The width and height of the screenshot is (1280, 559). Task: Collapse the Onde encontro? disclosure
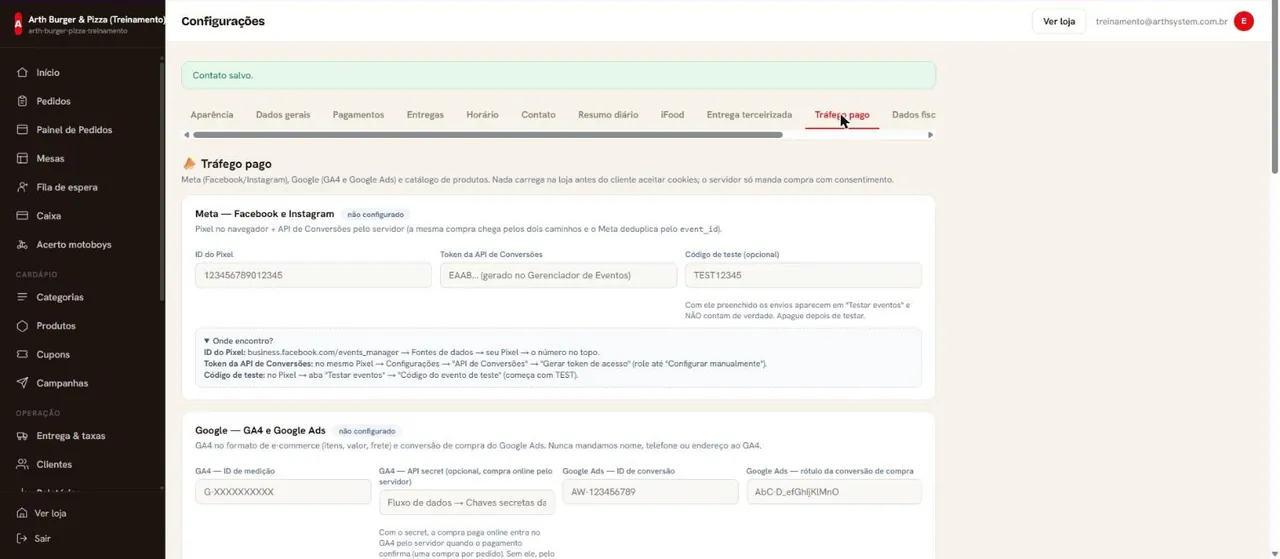(x=238, y=341)
